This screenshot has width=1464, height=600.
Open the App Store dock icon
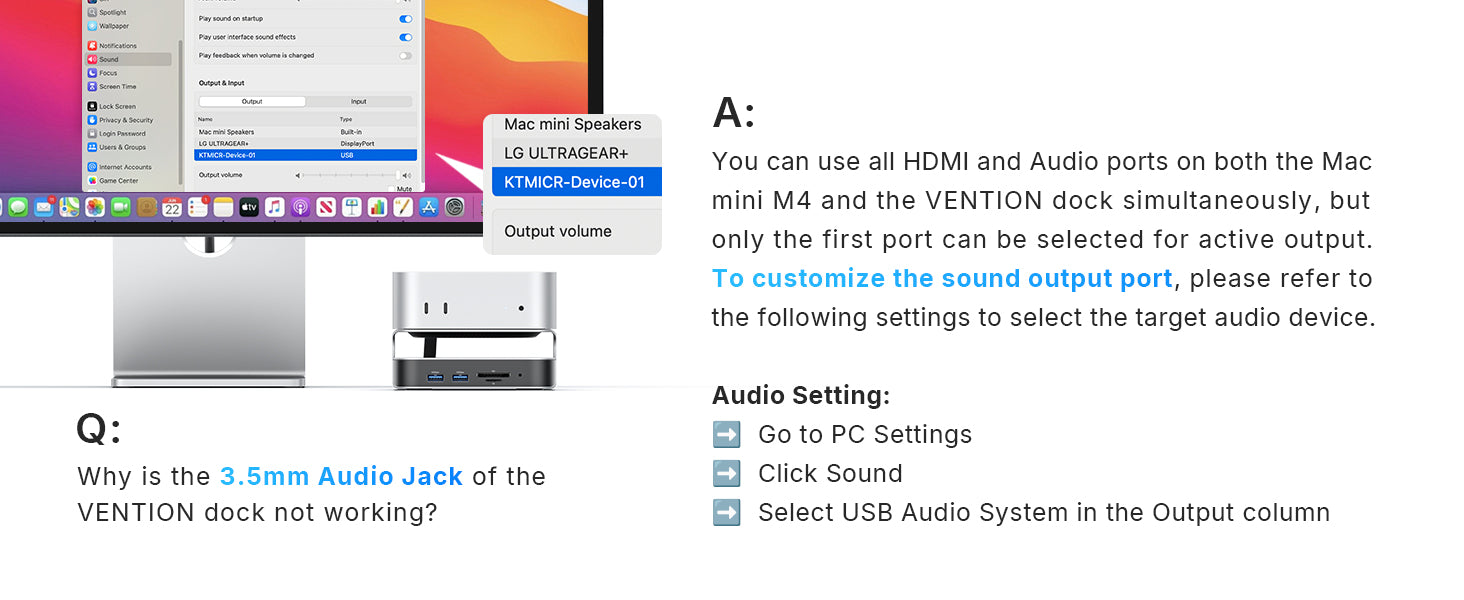[429, 207]
